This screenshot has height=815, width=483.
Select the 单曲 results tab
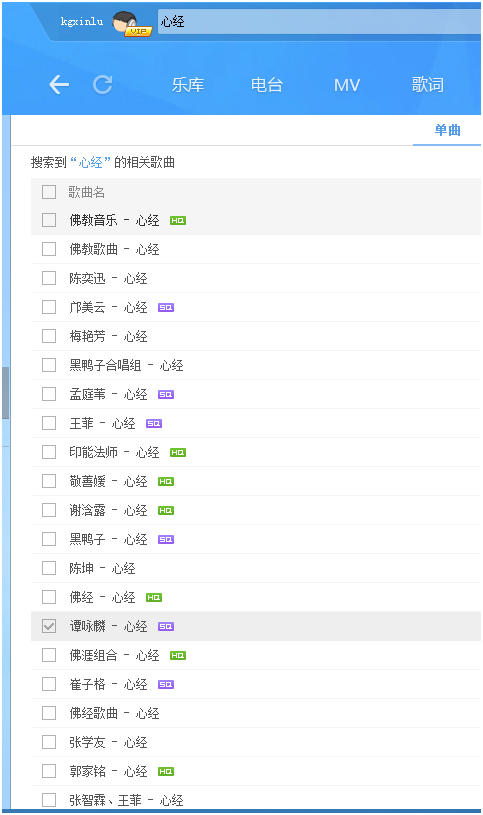pyautogui.click(x=448, y=130)
